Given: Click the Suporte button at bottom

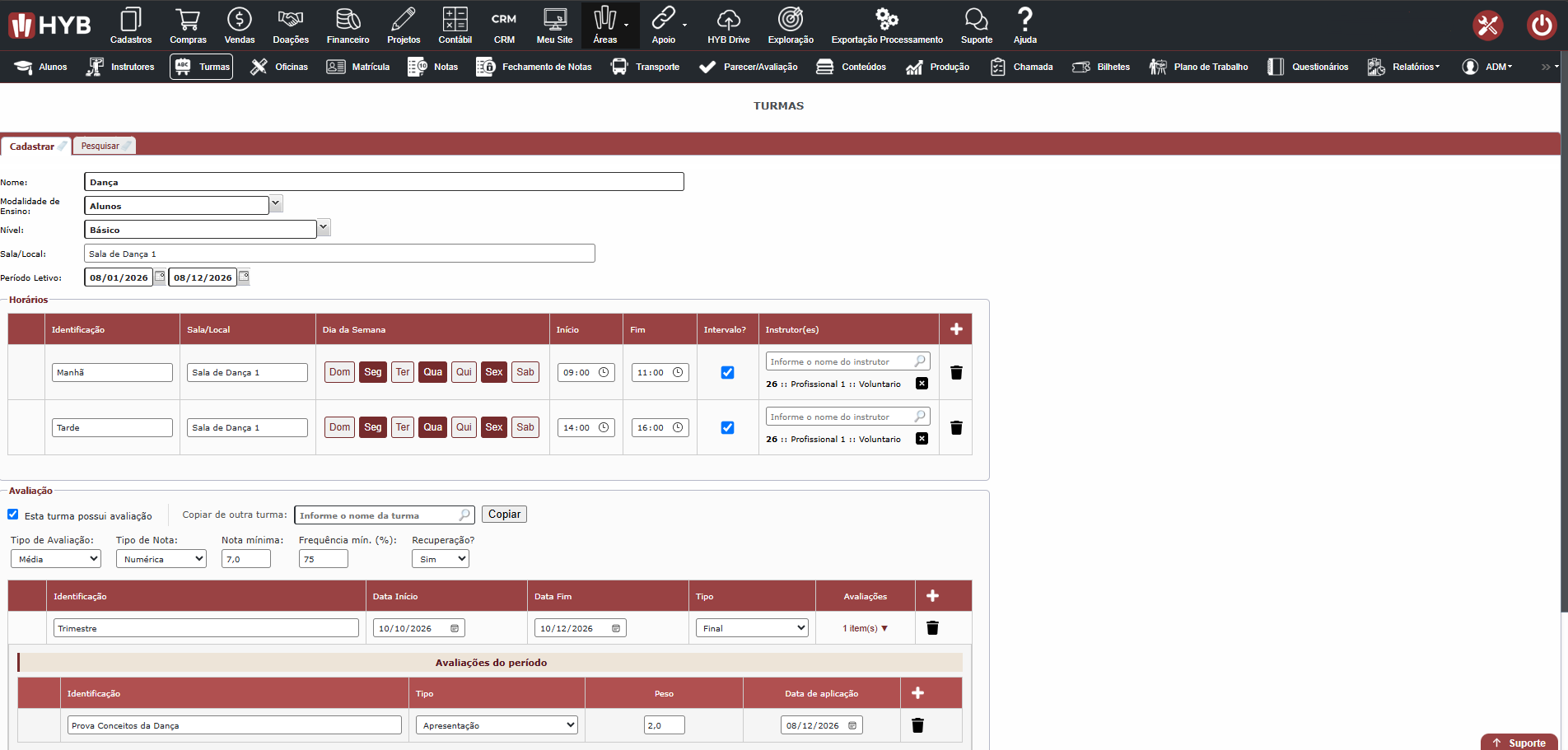Looking at the screenshot, I should [x=1519, y=743].
